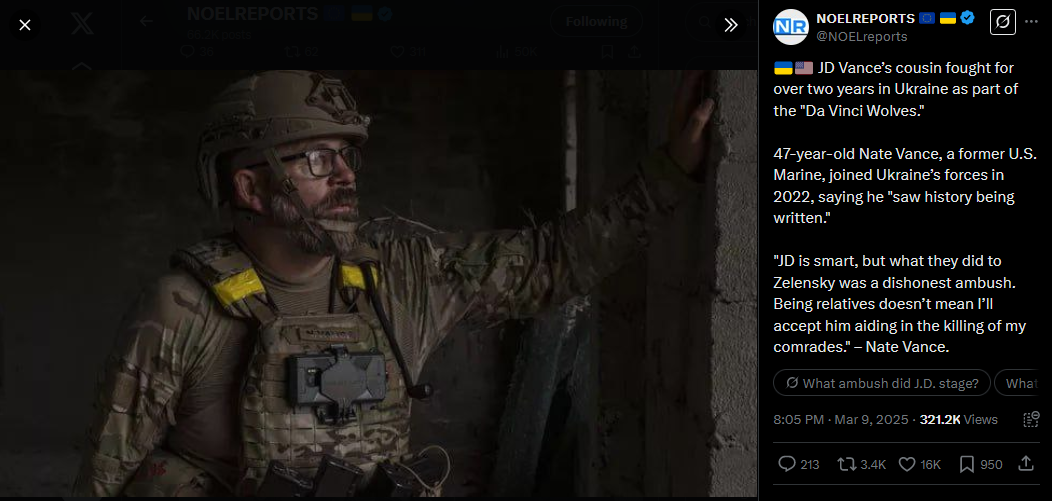Click the dimmed Following button in background
Screen dimensions: 1052x501
point(596,21)
